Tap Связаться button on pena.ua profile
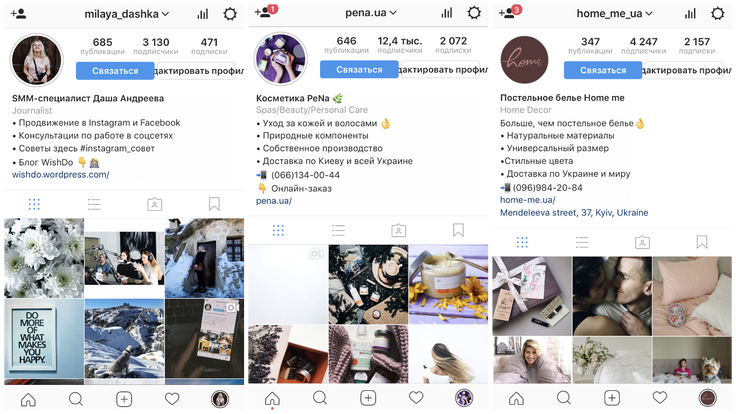The width and height of the screenshot is (736, 414). coord(359,69)
